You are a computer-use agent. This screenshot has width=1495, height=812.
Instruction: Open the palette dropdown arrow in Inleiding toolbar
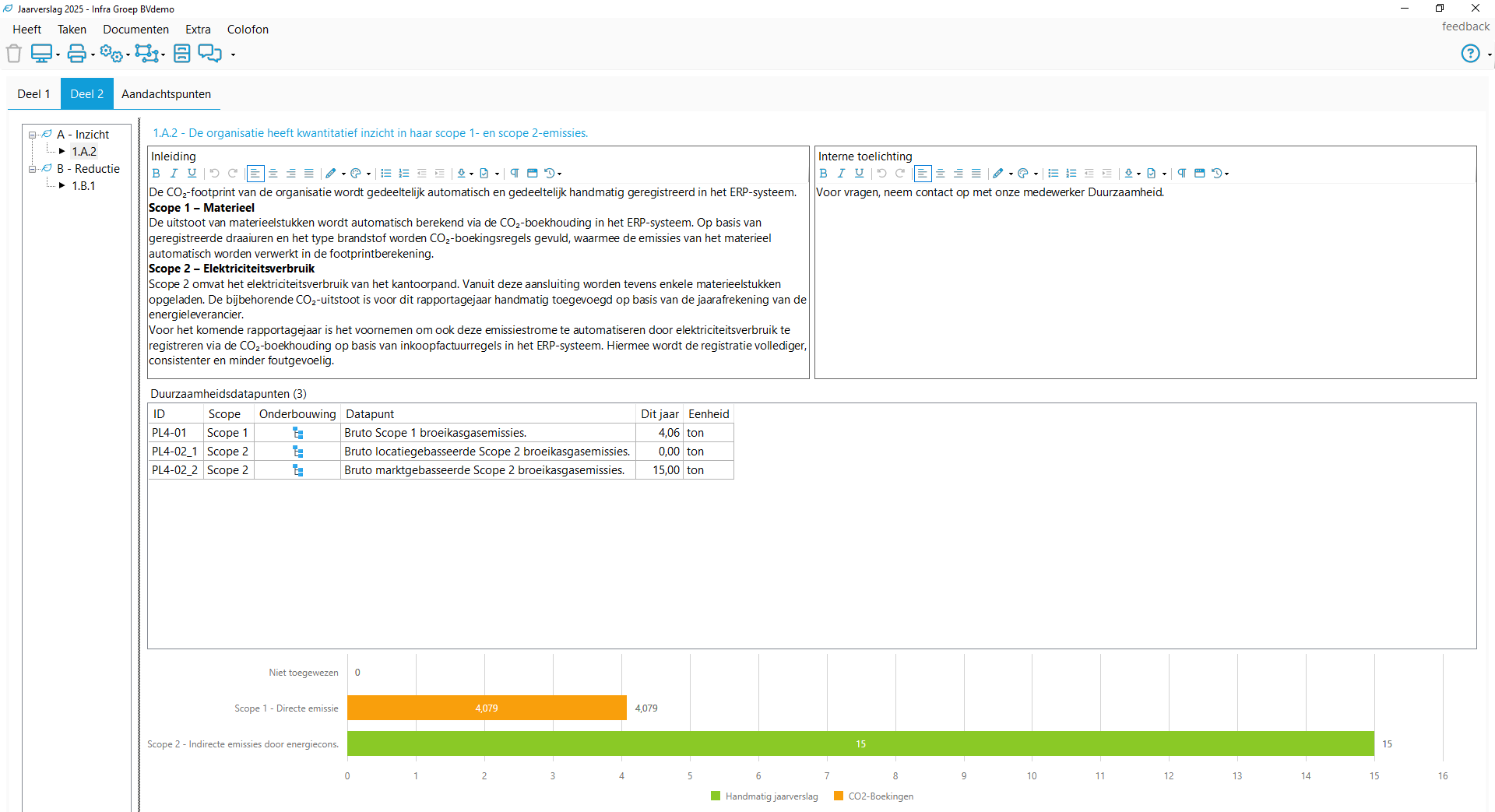click(x=368, y=174)
